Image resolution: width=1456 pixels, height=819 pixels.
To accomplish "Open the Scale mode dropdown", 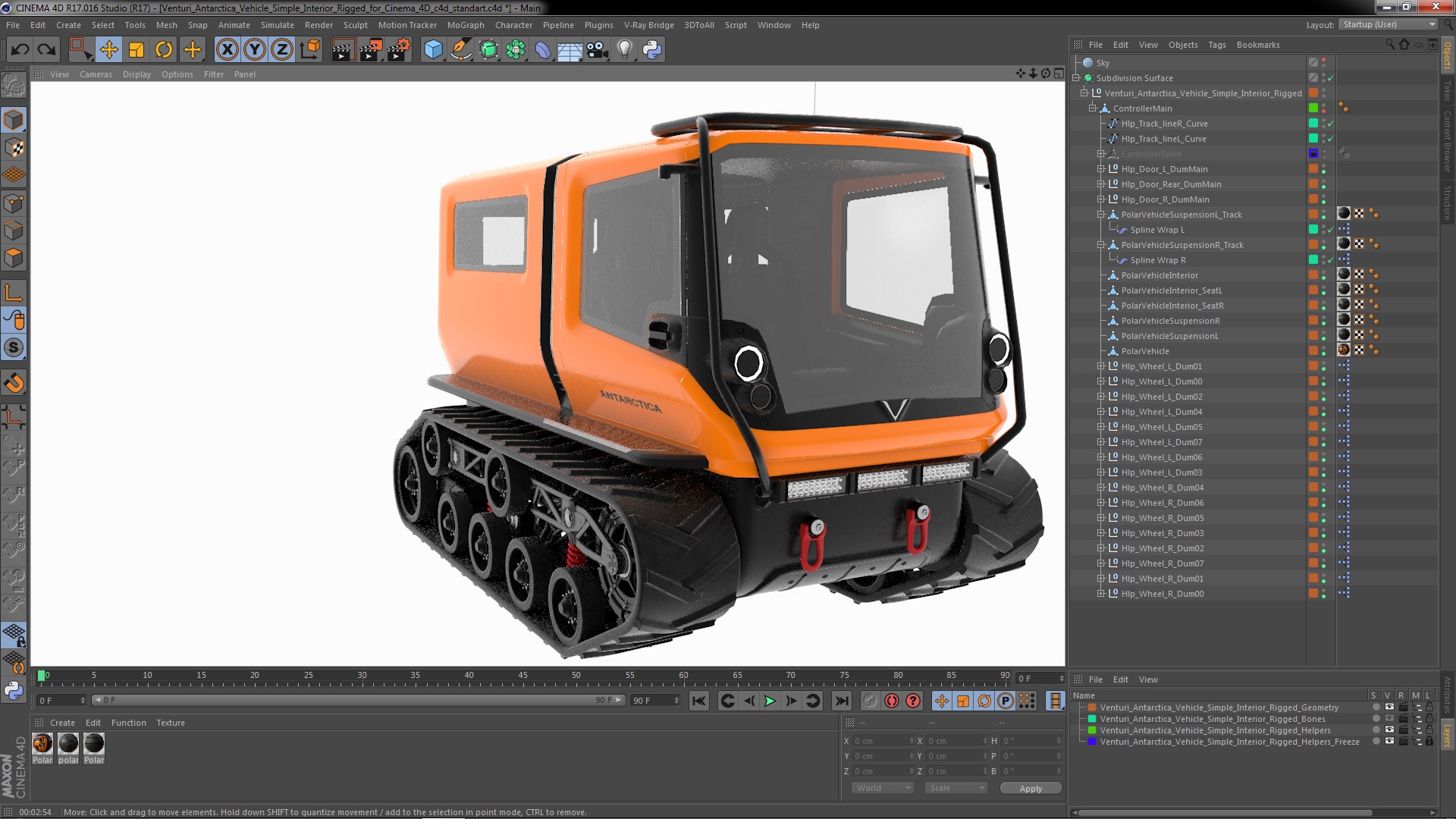I will click(956, 788).
